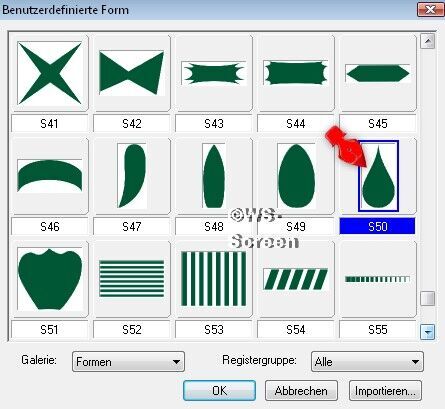
Task: Choose the bow-tie S42 shape
Action: (132, 73)
